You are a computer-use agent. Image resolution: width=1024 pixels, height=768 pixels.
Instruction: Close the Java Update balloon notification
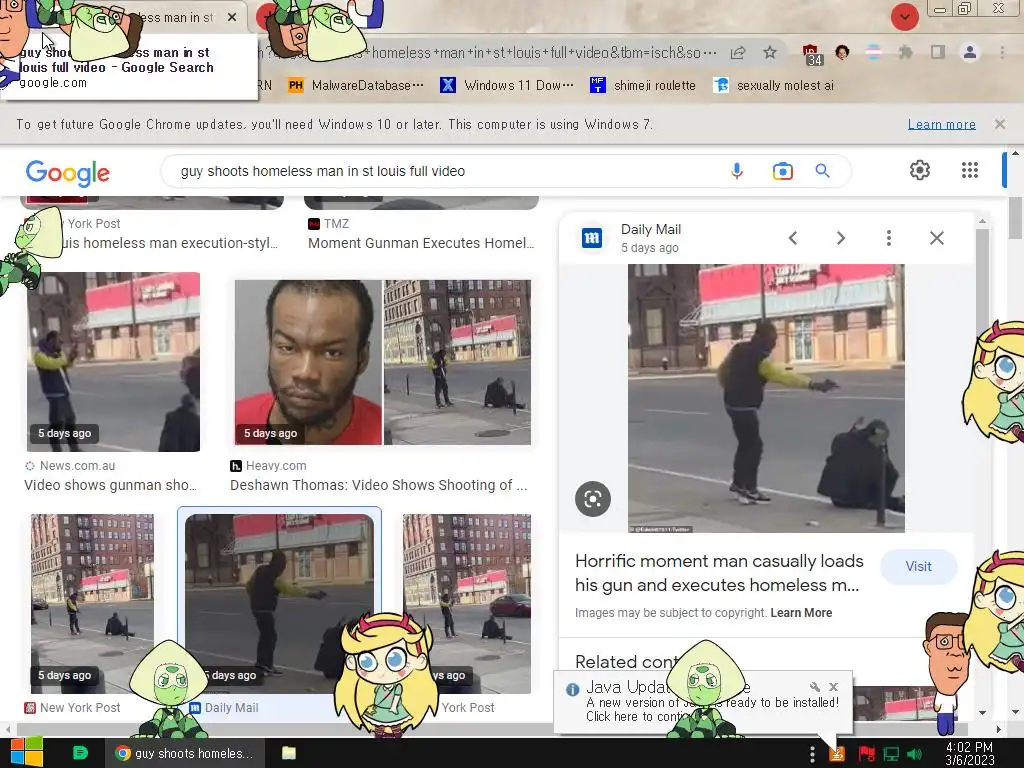tap(833, 686)
